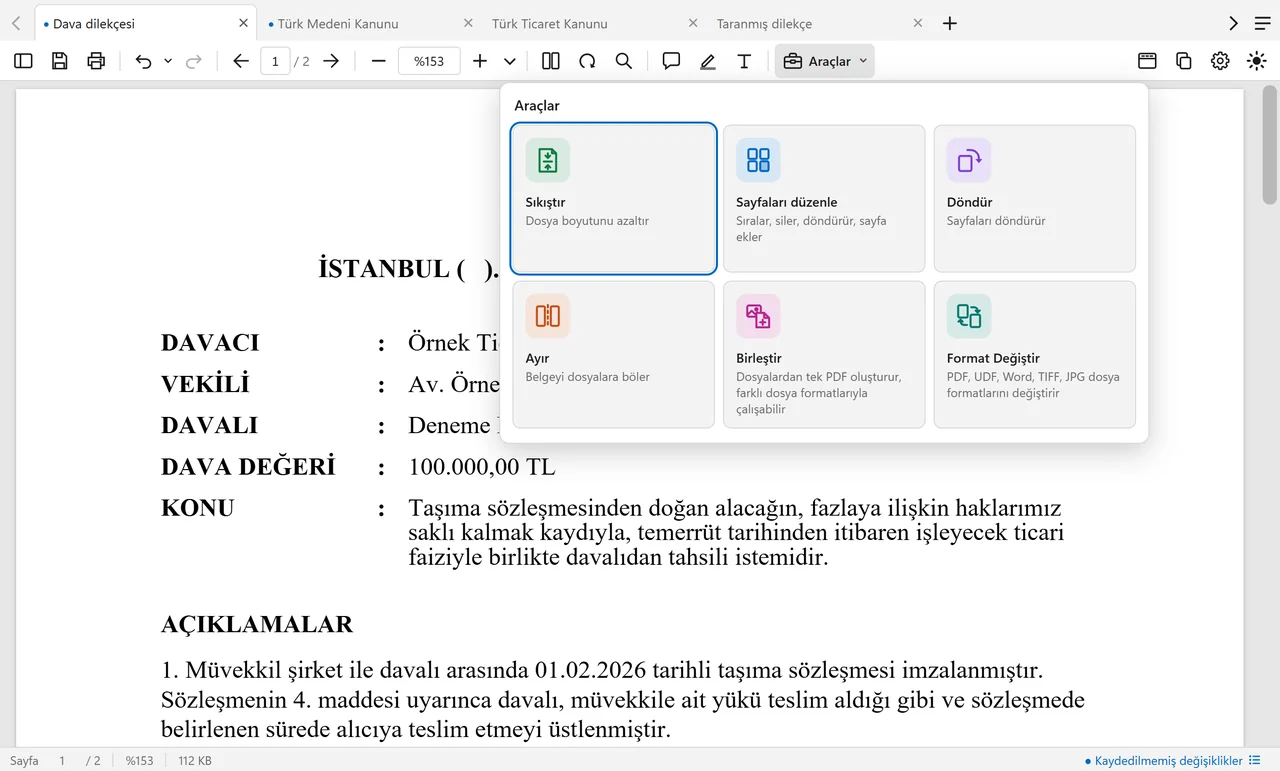Screen dimensions: 1280x771
Task: Zoom in with the plus button
Action: [x=480, y=61]
